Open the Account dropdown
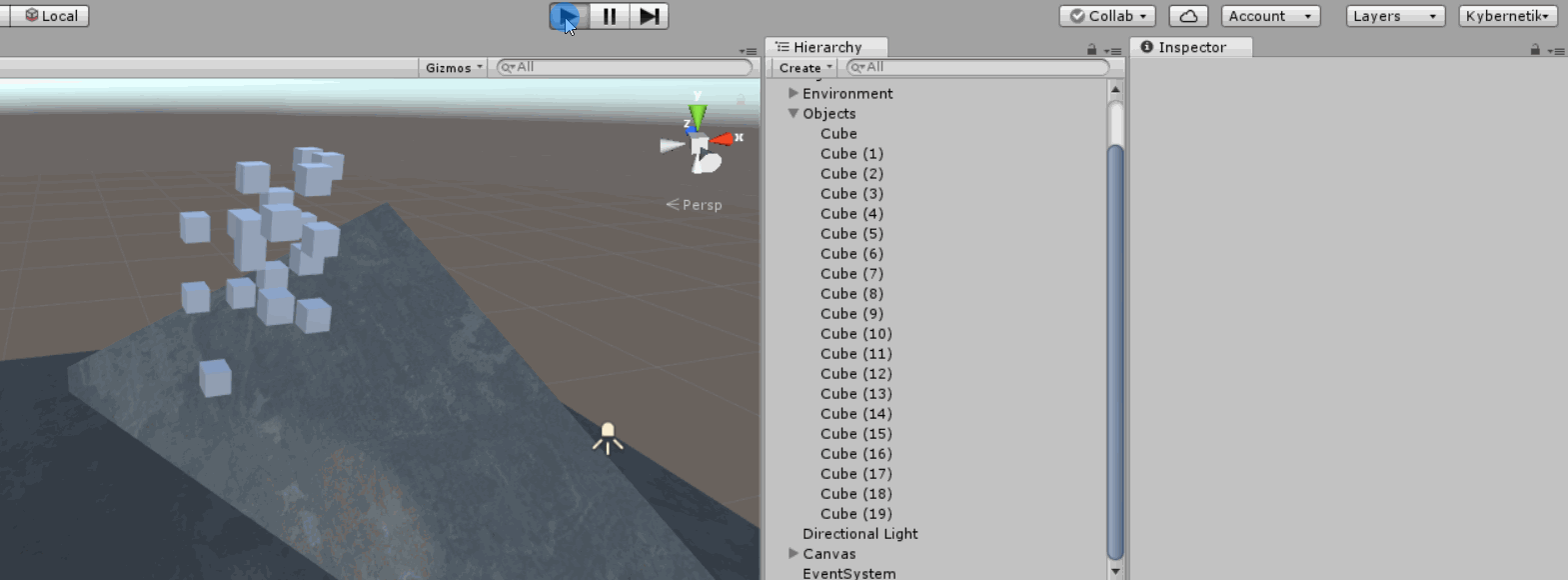This screenshot has height=580, width=1568. click(x=1270, y=16)
